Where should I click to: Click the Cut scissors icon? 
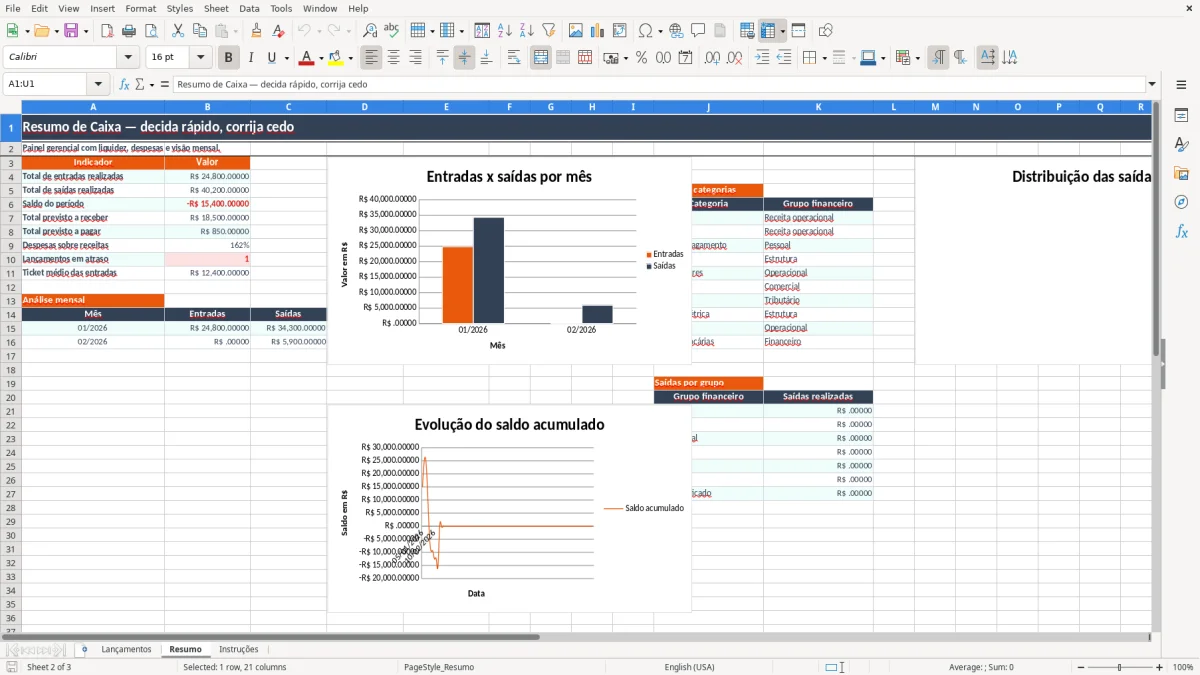tap(178, 31)
